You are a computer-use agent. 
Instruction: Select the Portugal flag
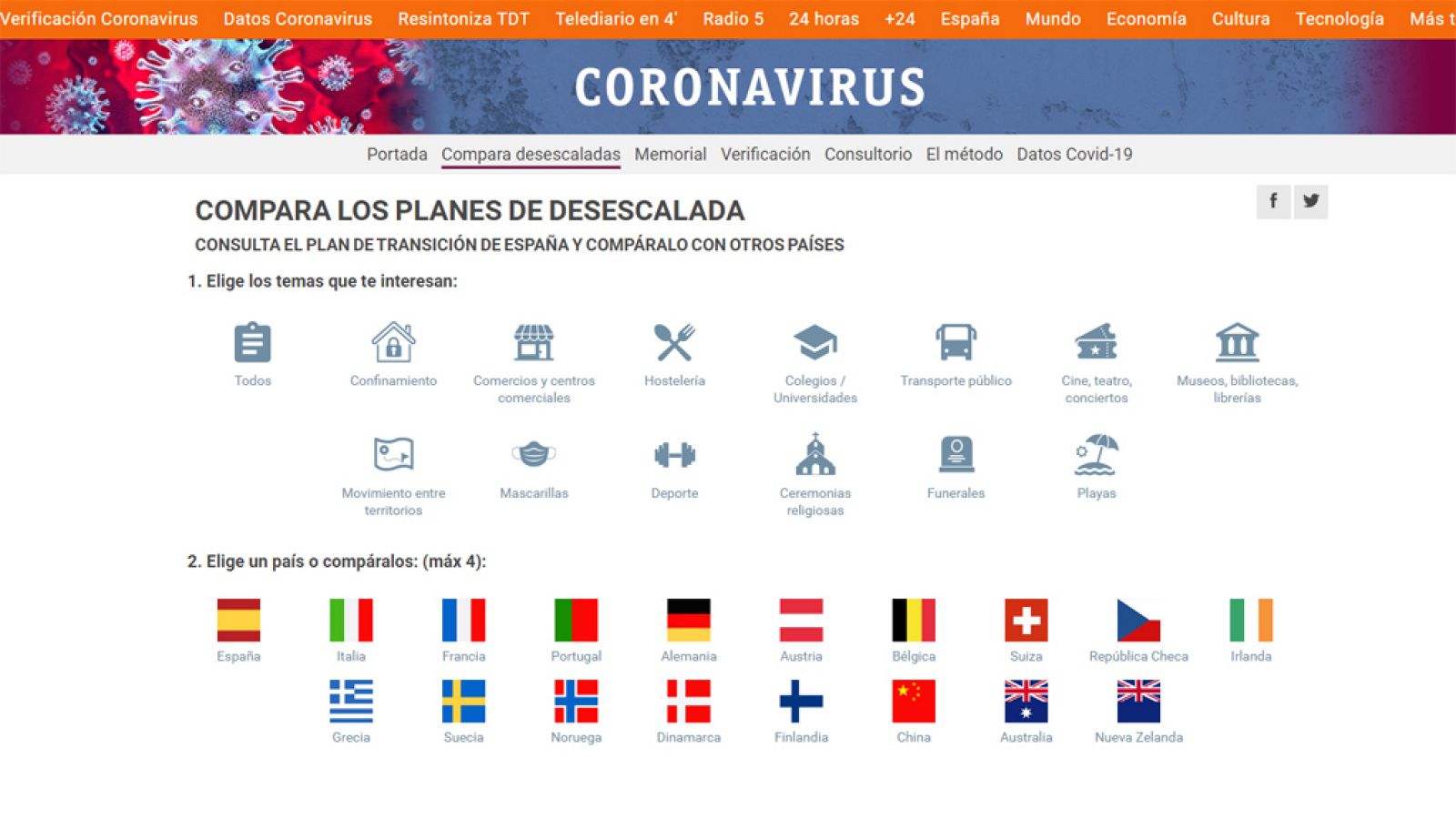click(575, 620)
